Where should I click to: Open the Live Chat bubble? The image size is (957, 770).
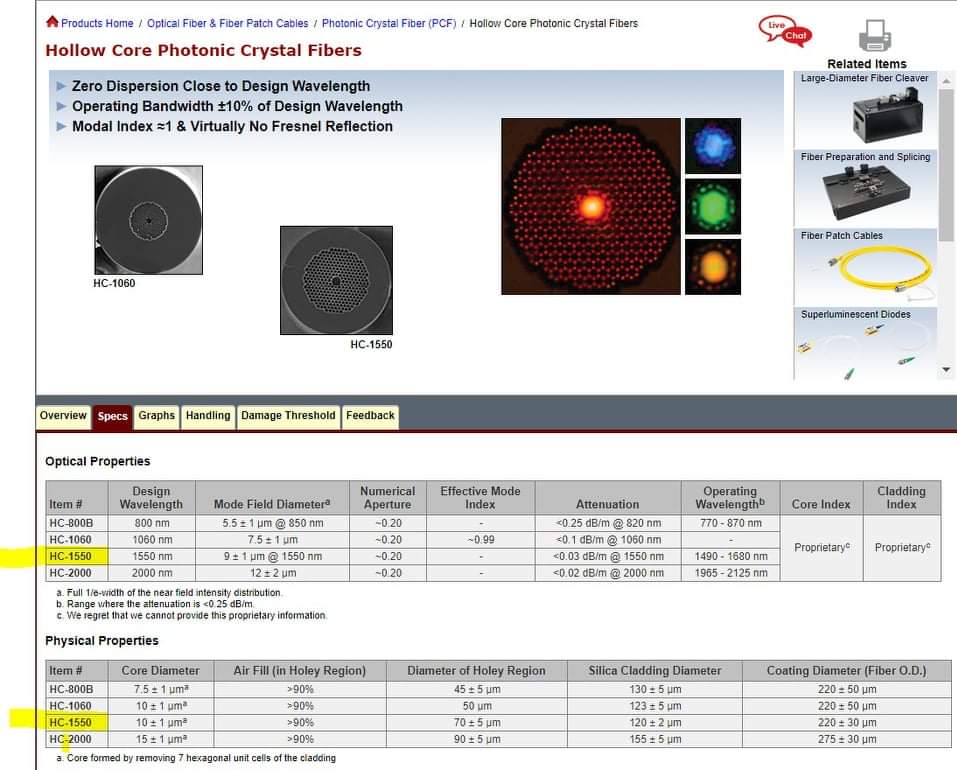pos(785,31)
